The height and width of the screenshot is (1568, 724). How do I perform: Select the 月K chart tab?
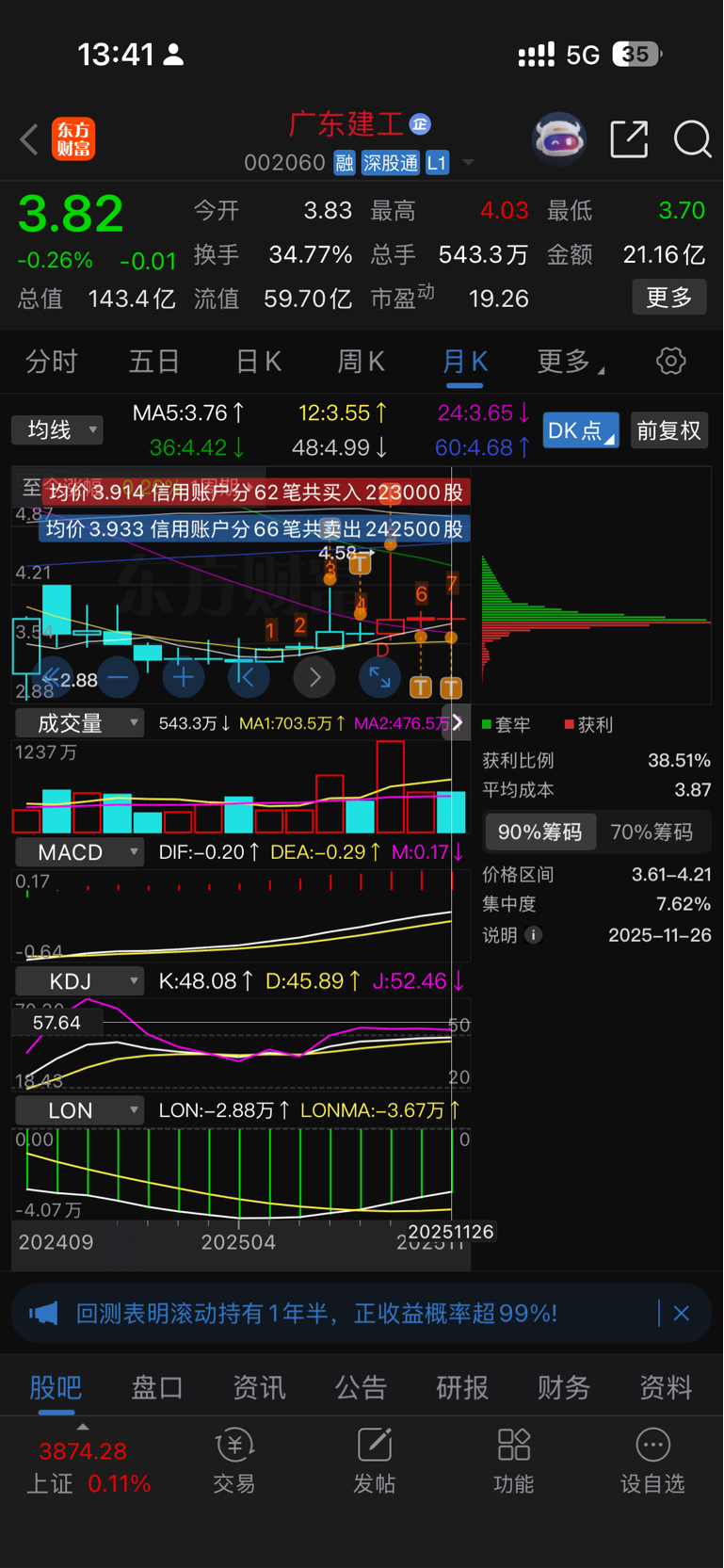coord(465,362)
